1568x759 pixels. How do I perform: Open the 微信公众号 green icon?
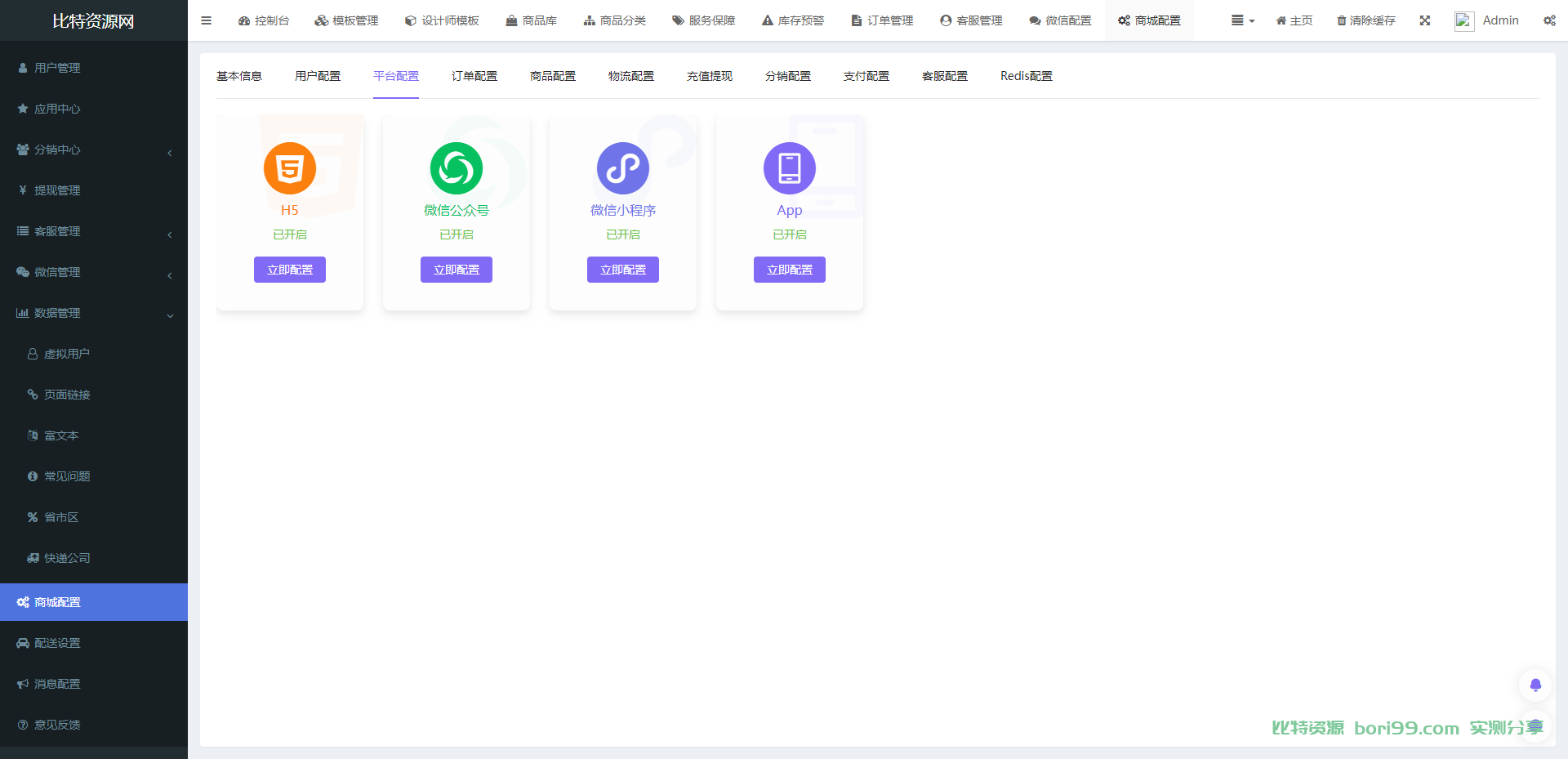click(x=457, y=168)
